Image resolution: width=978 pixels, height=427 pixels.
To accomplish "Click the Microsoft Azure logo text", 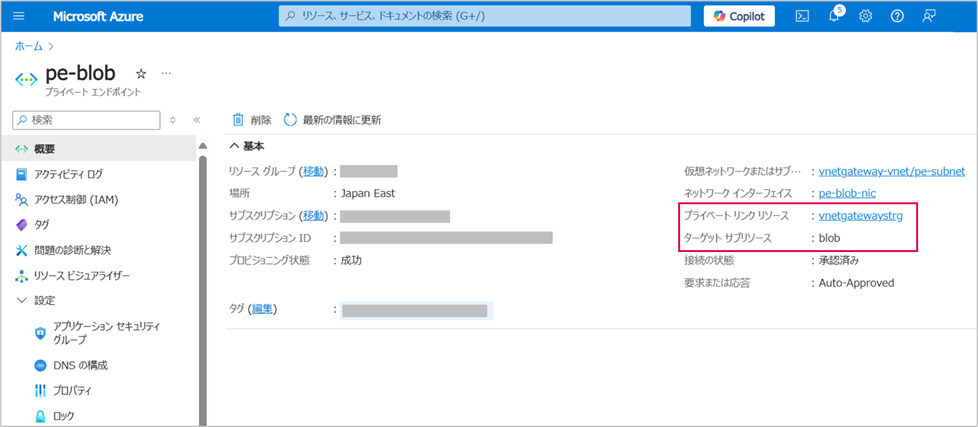I will 98,16.
